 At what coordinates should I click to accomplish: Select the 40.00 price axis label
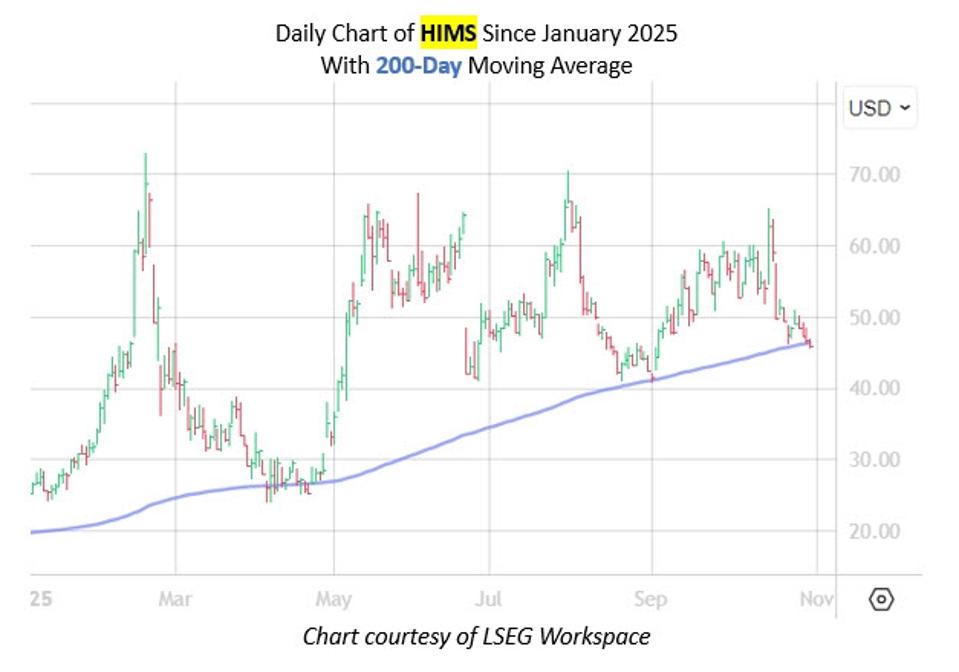873,388
